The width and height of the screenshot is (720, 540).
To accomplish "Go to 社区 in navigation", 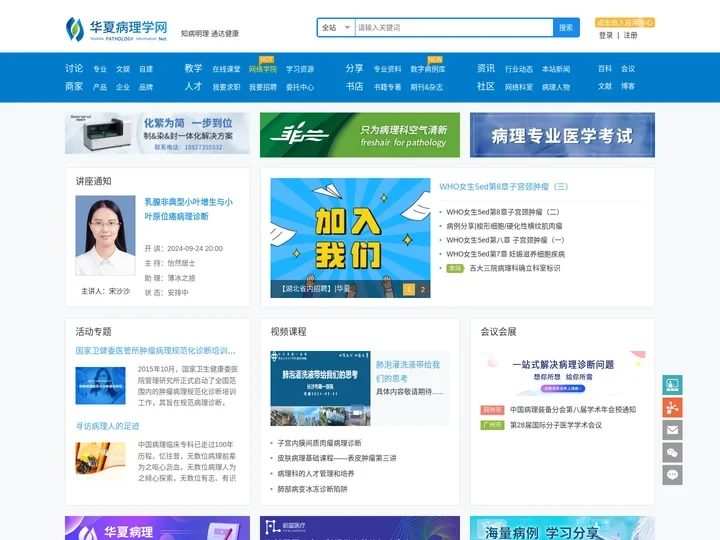I will [486, 86].
